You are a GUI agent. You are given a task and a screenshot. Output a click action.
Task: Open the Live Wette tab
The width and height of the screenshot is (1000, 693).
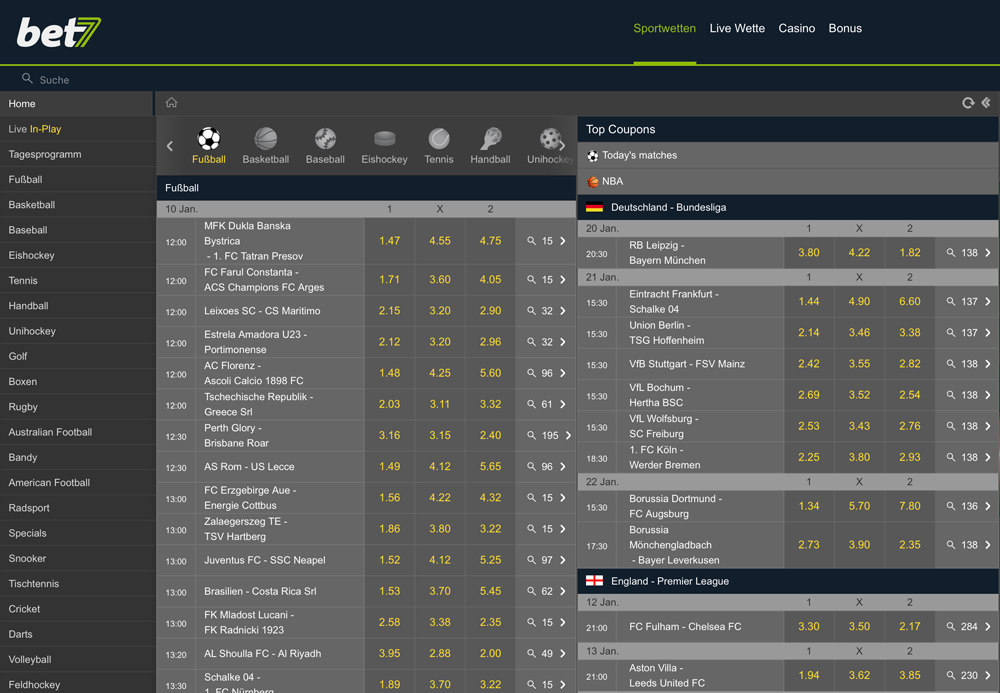click(737, 28)
